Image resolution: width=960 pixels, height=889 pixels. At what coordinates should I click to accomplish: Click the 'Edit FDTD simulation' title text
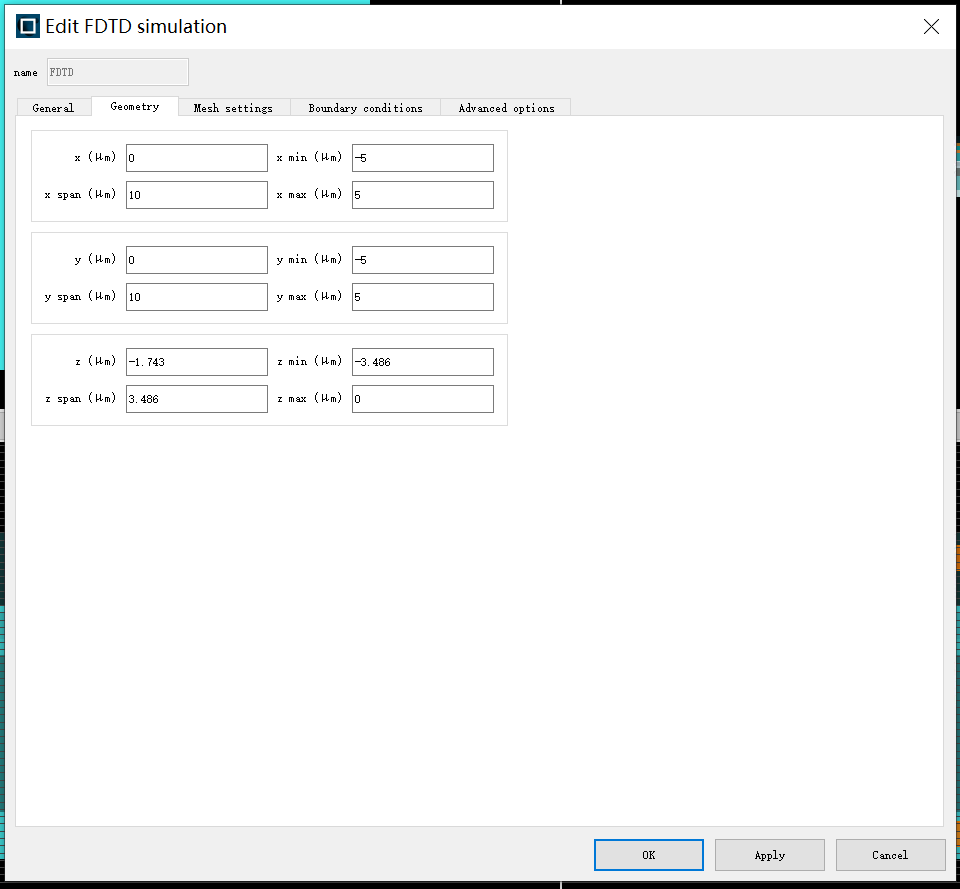click(x=136, y=26)
